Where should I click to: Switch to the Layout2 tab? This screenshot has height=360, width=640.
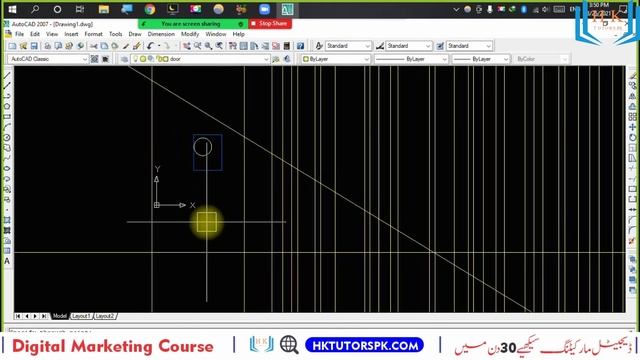tap(105, 316)
